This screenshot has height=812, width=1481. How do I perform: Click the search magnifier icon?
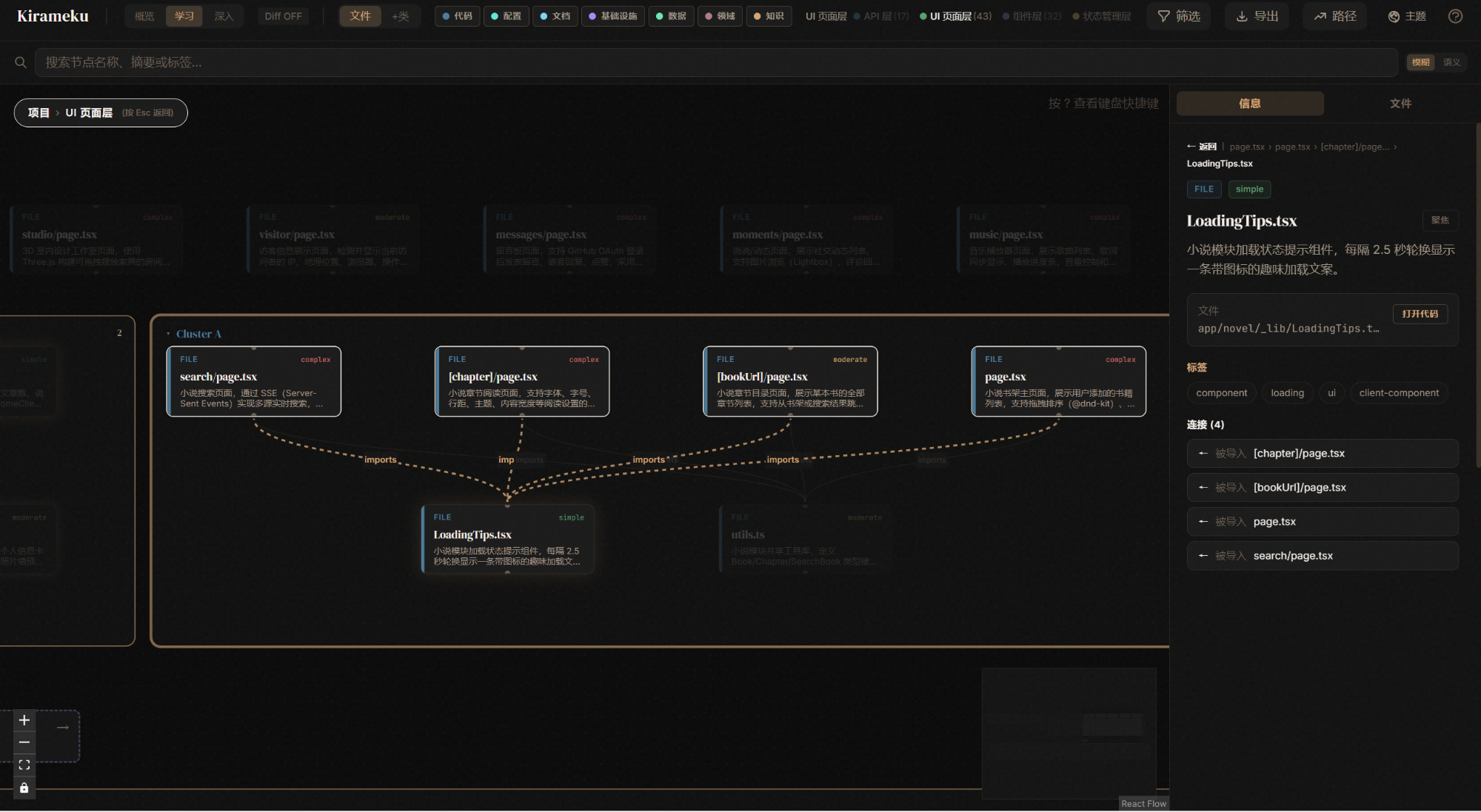(21, 63)
